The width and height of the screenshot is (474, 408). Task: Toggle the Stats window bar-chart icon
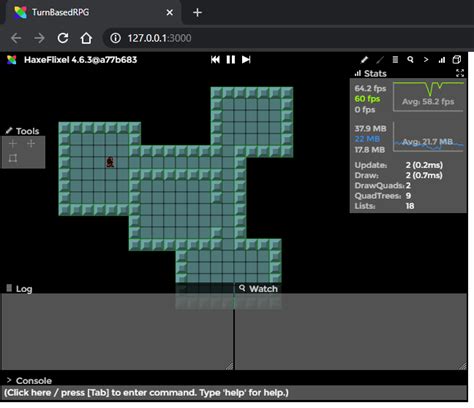coord(442,60)
